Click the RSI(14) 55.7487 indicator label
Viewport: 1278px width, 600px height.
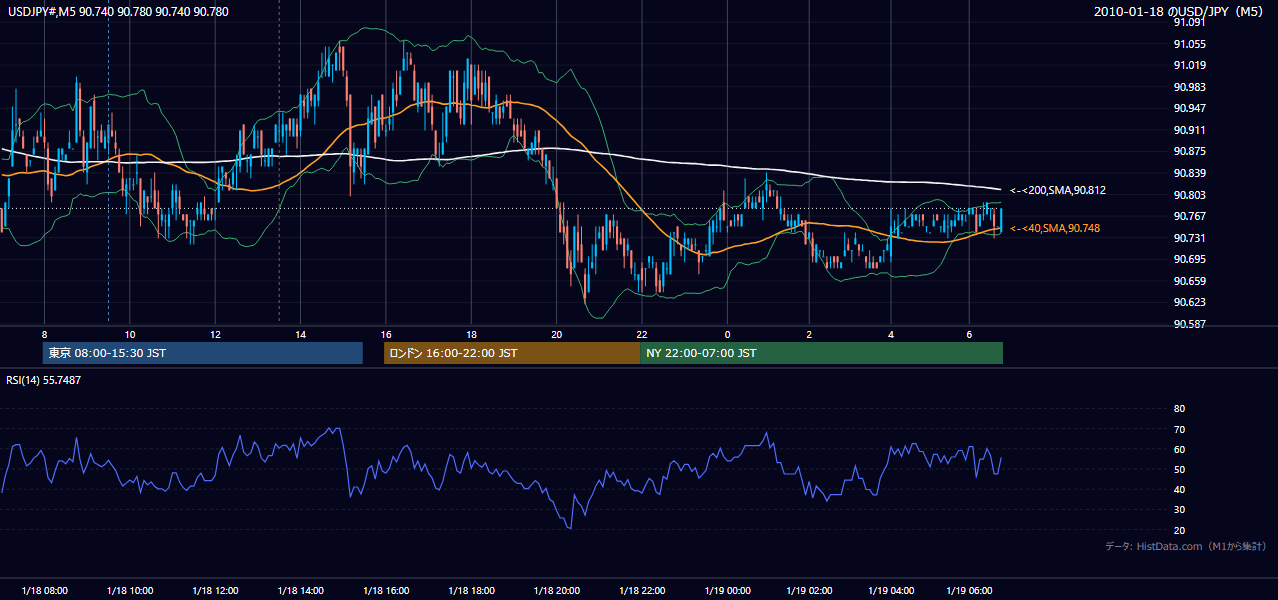click(45, 380)
